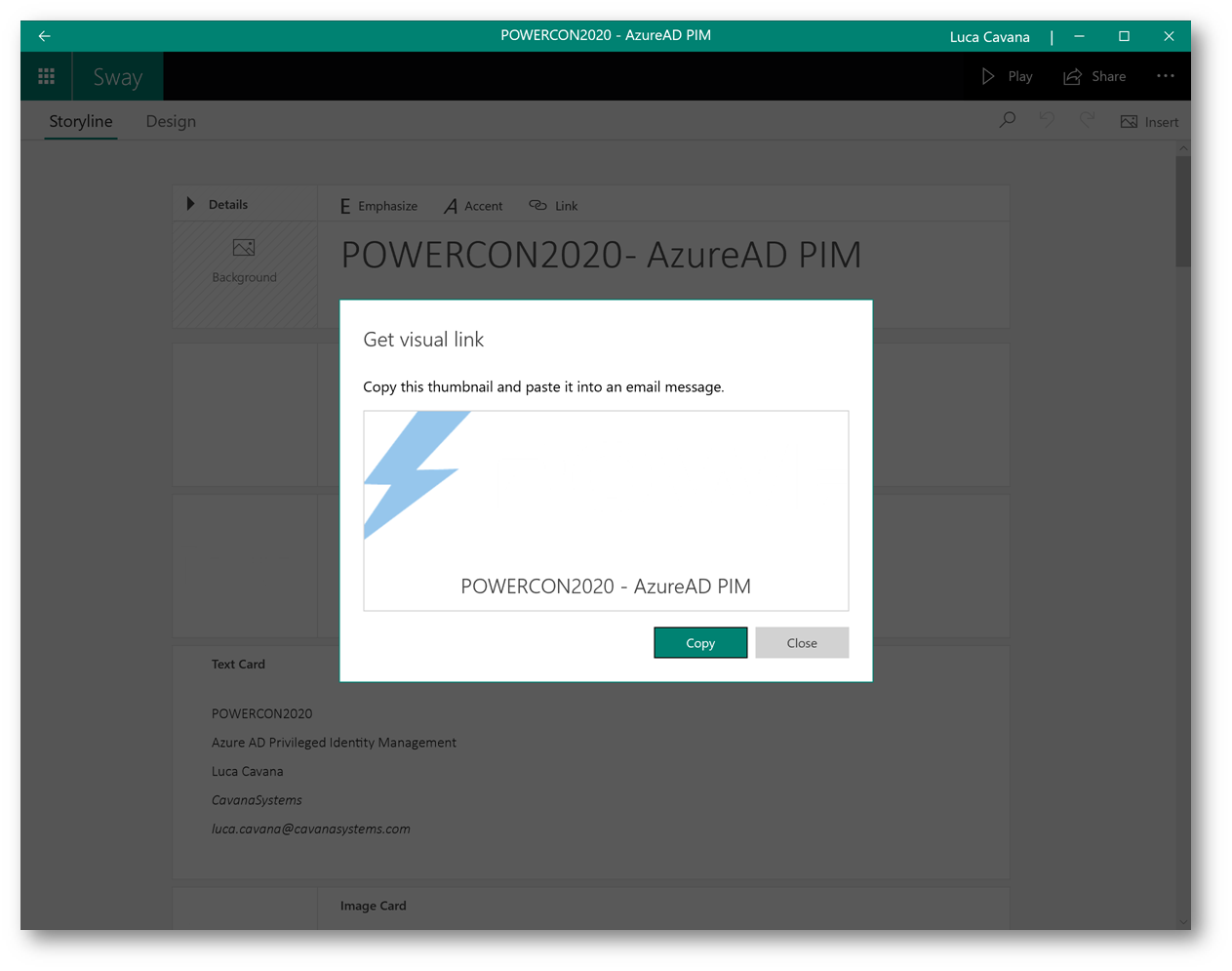
Task: Click the back arrow in title bar
Action: pyautogui.click(x=45, y=36)
